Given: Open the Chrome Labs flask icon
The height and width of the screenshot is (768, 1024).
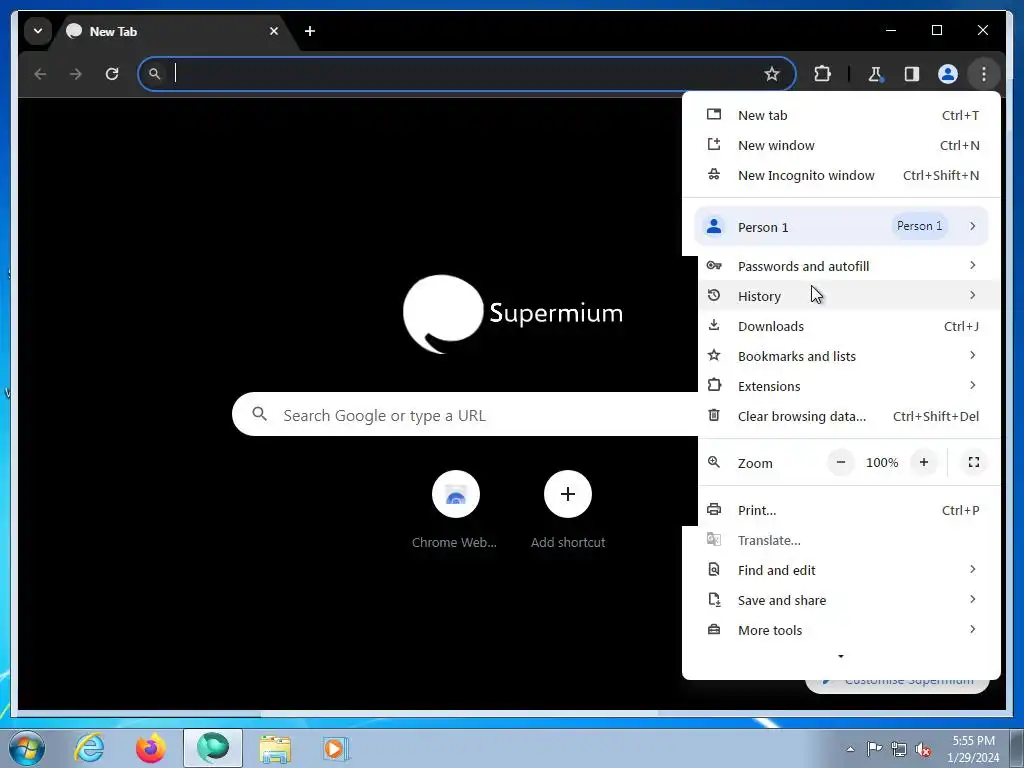Looking at the screenshot, I should click(x=875, y=74).
